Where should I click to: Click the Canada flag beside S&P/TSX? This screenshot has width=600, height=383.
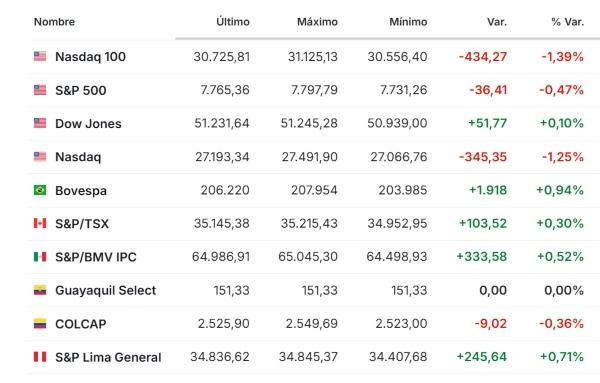40,223
